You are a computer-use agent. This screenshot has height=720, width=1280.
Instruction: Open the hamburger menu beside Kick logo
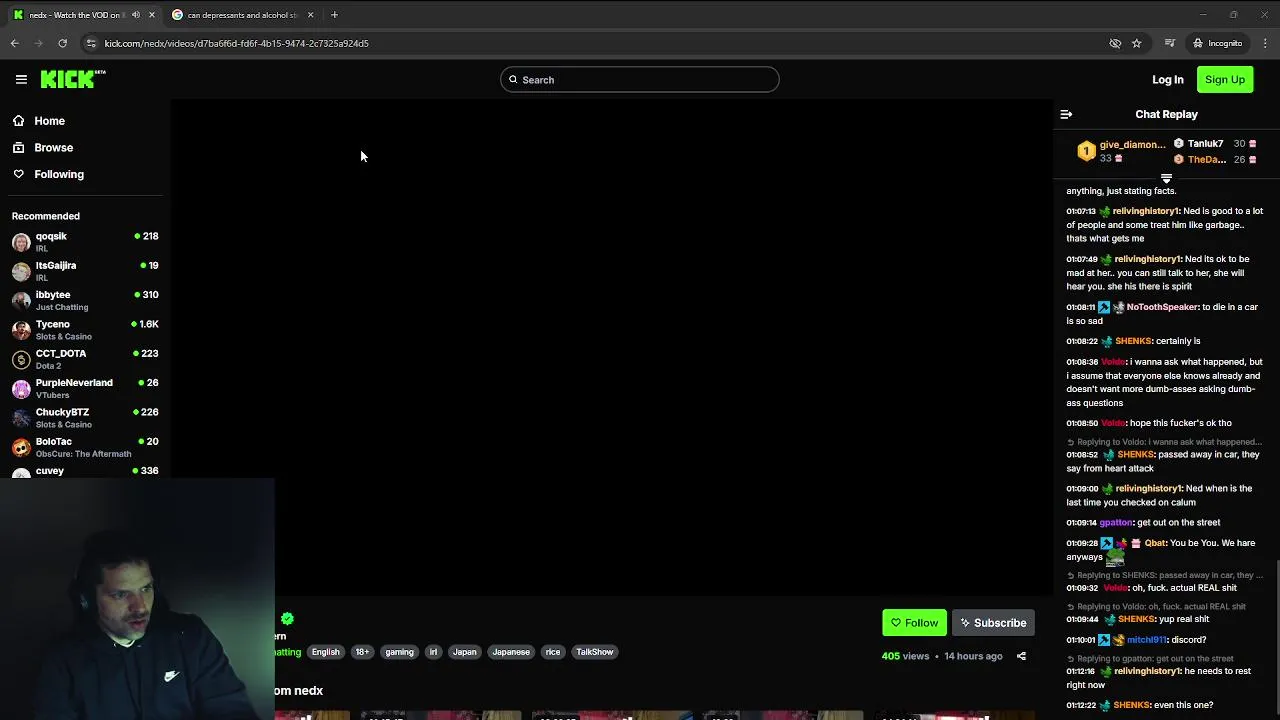(x=21, y=80)
